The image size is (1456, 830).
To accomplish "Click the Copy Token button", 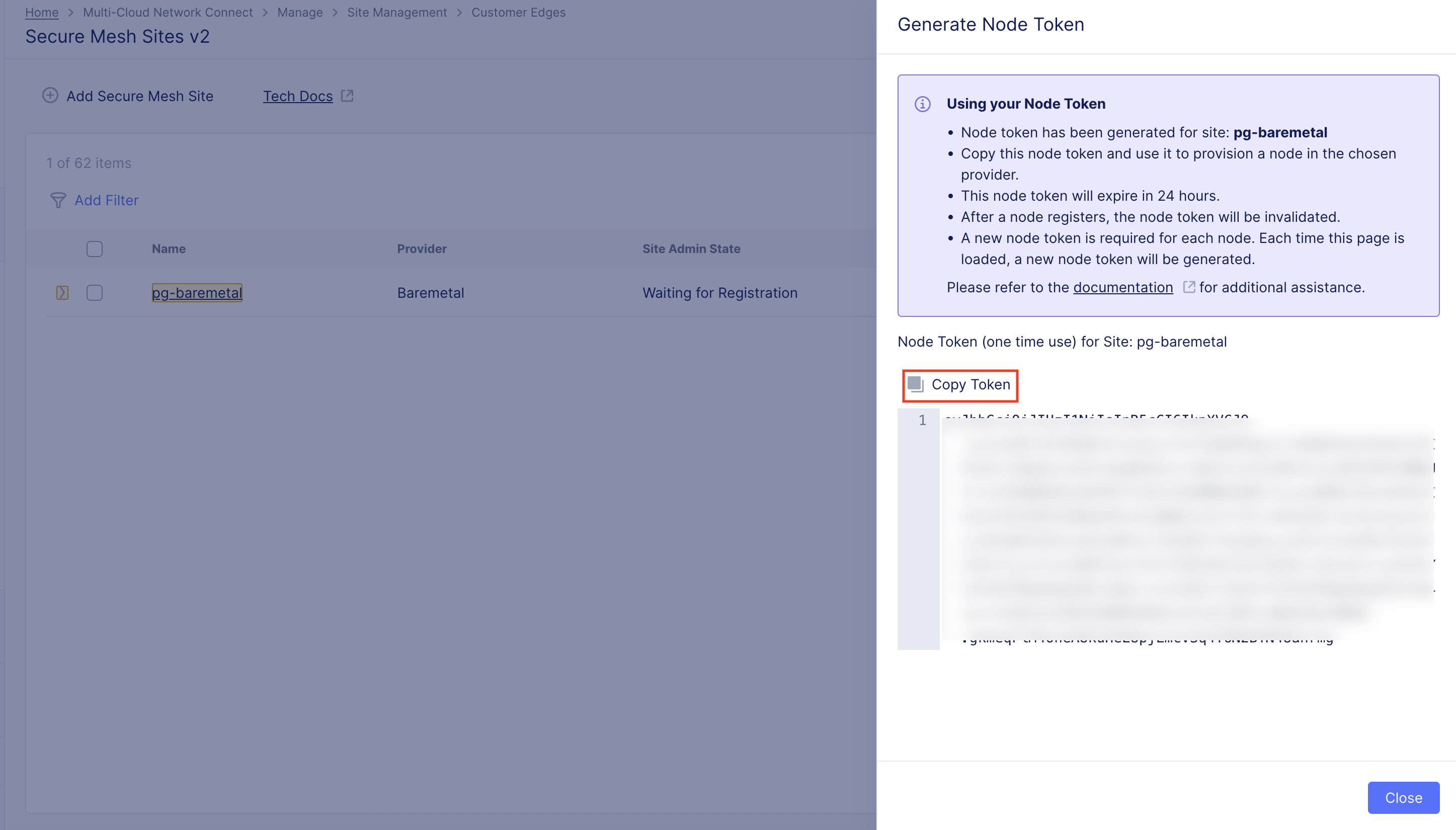I will point(970,385).
